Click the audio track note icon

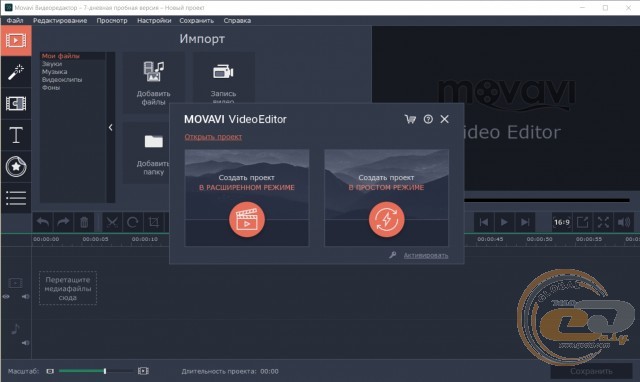(15, 329)
